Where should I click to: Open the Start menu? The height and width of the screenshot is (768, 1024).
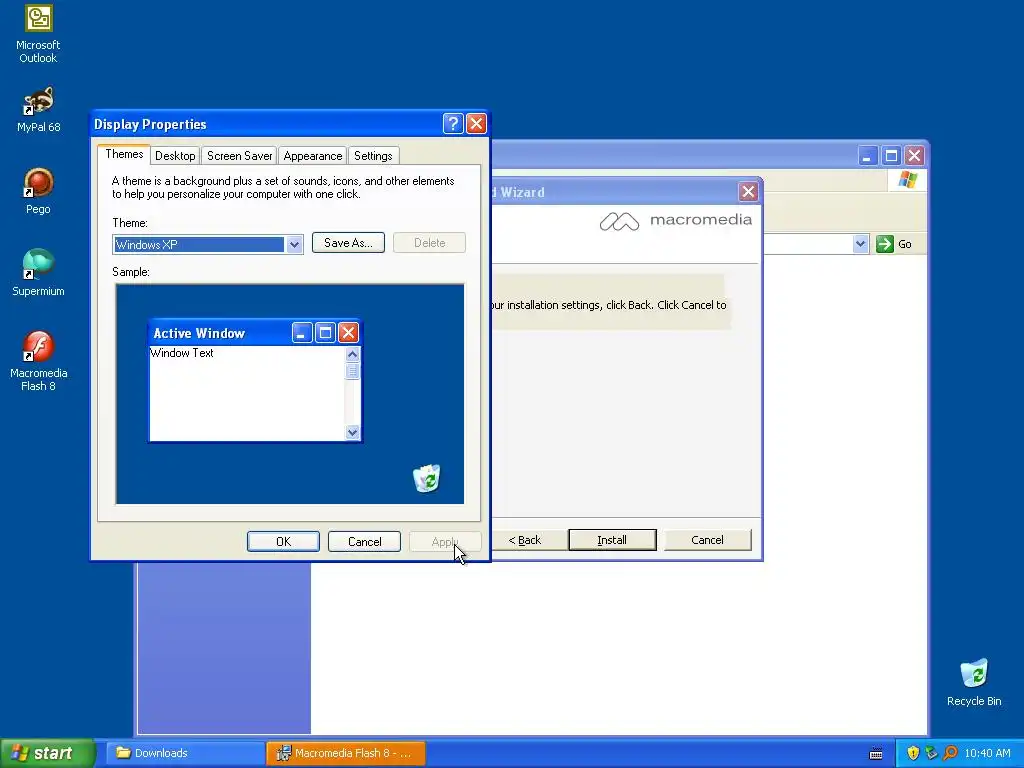(48, 753)
